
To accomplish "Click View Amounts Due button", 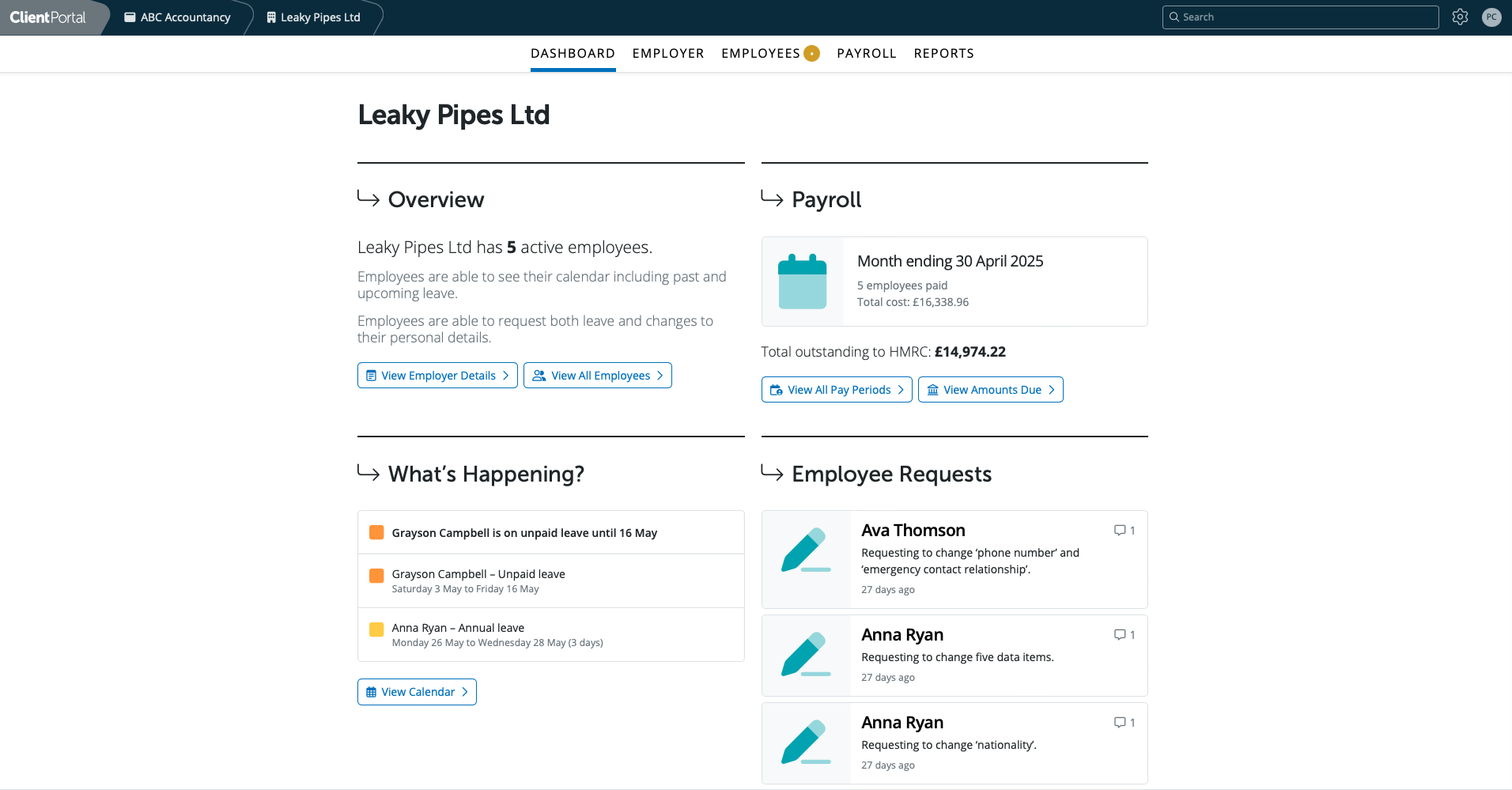I will (990, 390).
